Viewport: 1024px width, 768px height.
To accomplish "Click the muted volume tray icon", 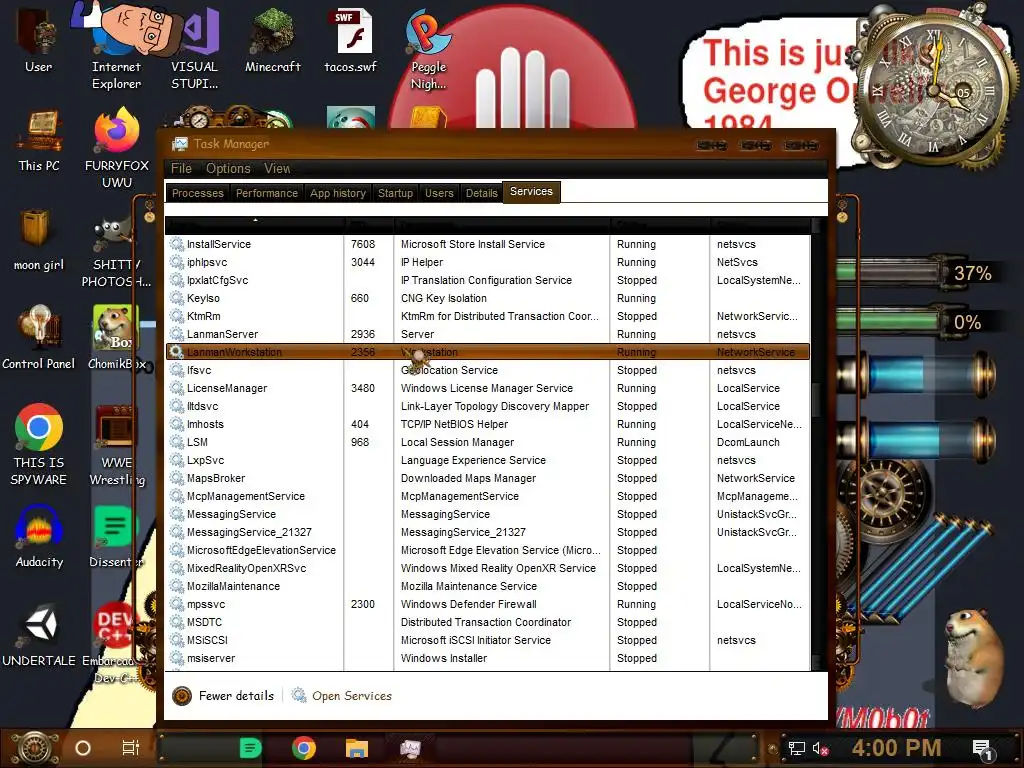I will pyautogui.click(x=820, y=748).
